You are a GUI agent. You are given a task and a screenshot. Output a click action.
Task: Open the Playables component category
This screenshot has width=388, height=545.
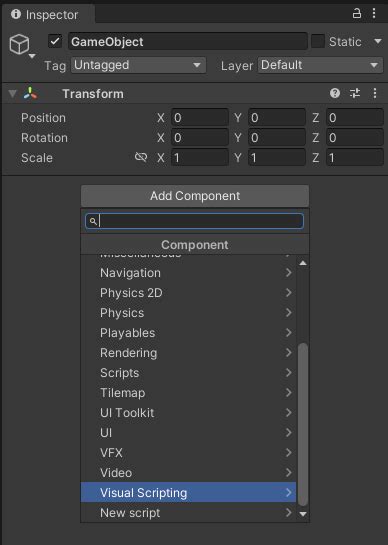tap(188, 333)
